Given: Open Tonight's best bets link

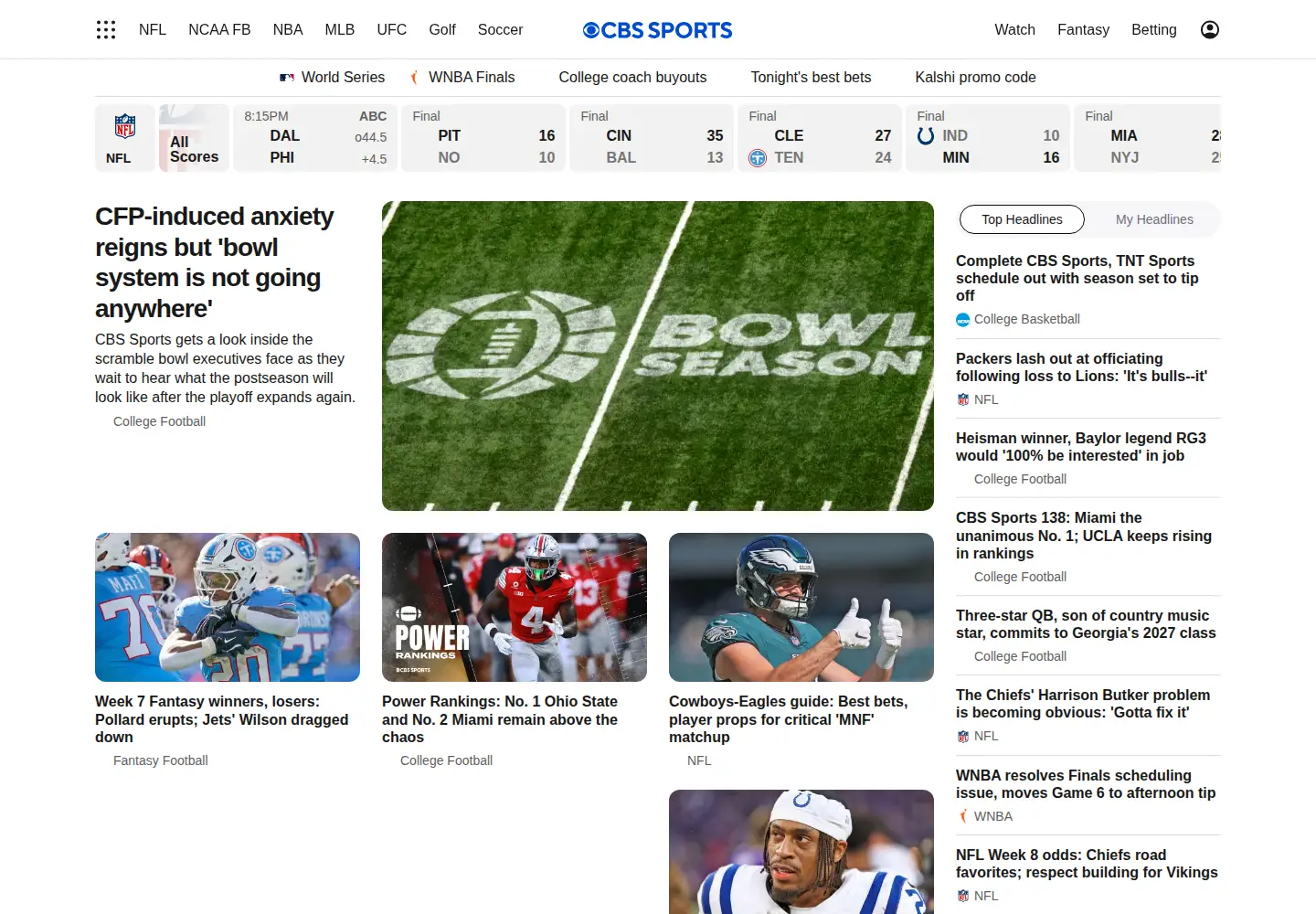Looking at the screenshot, I should (811, 78).
